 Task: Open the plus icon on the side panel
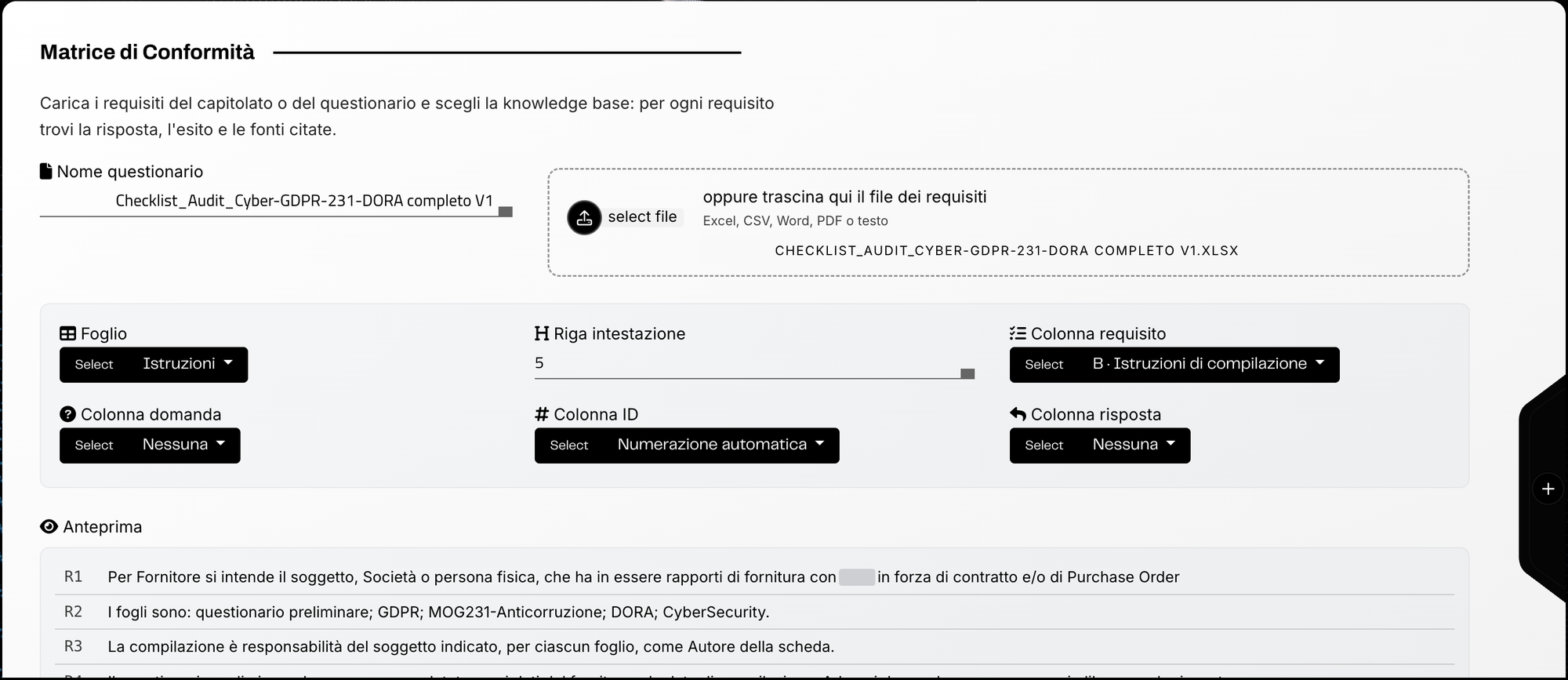(x=1548, y=489)
